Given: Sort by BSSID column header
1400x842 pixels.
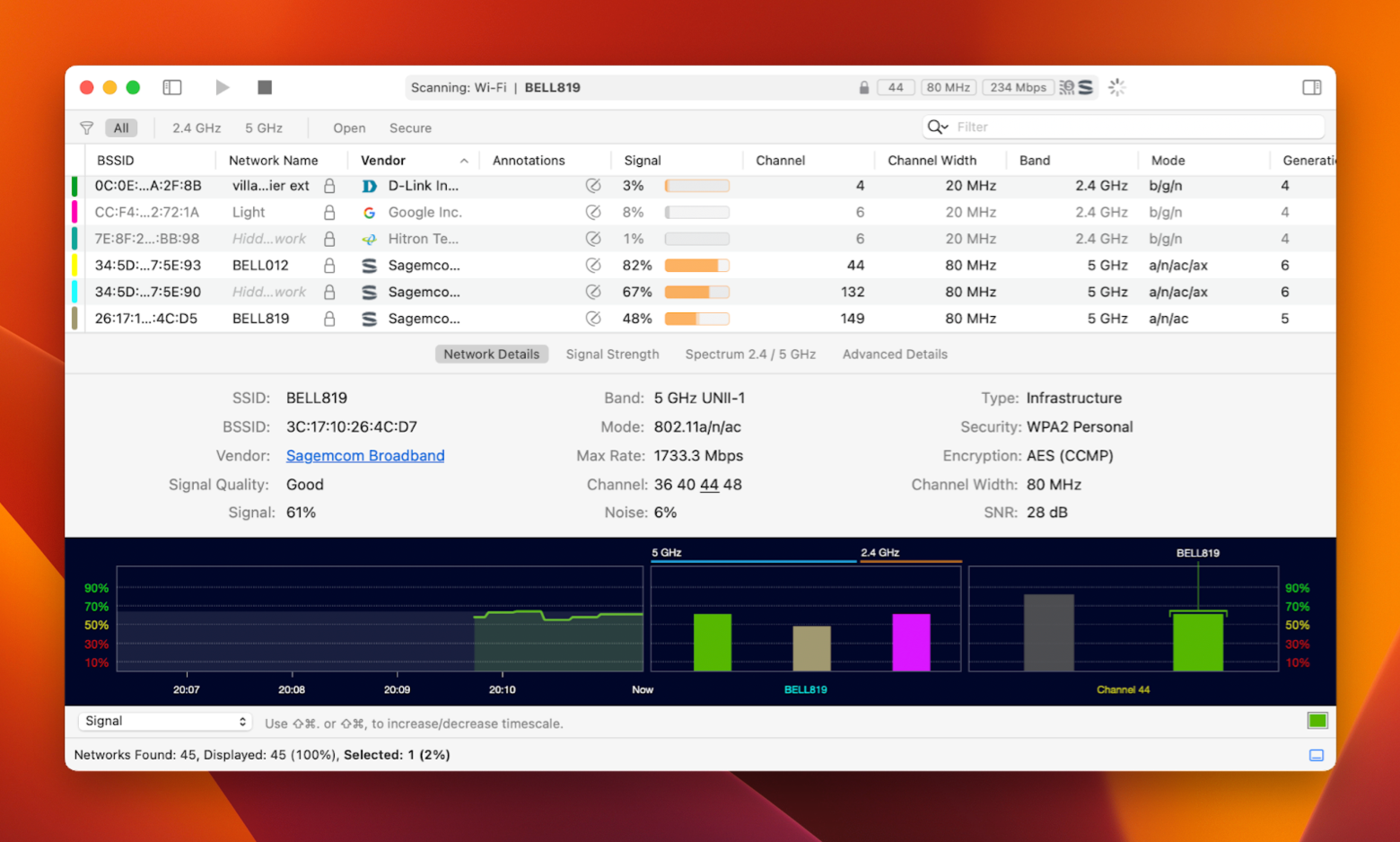Looking at the screenshot, I should tap(115, 161).
